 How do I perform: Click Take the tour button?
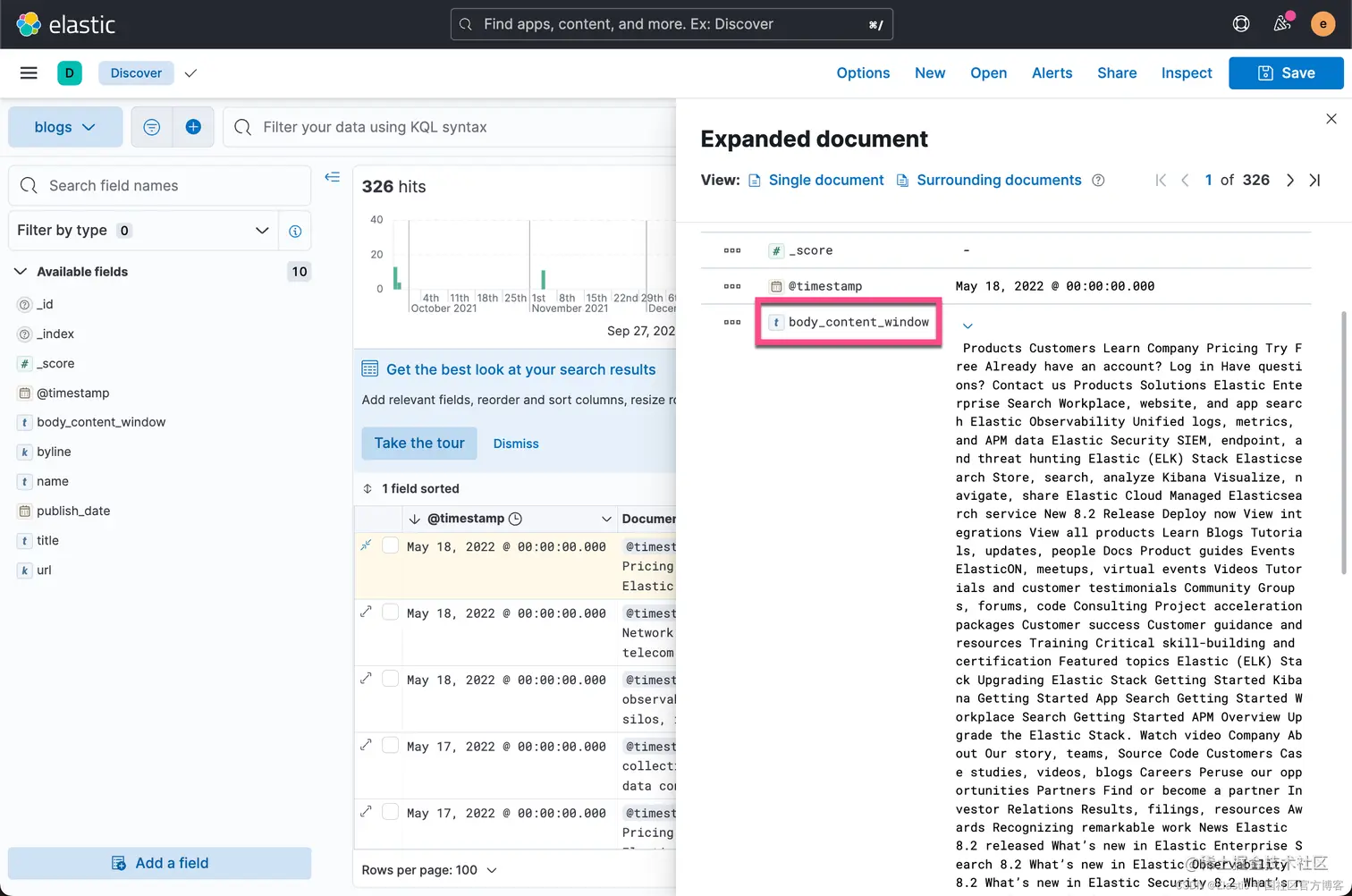click(x=419, y=444)
